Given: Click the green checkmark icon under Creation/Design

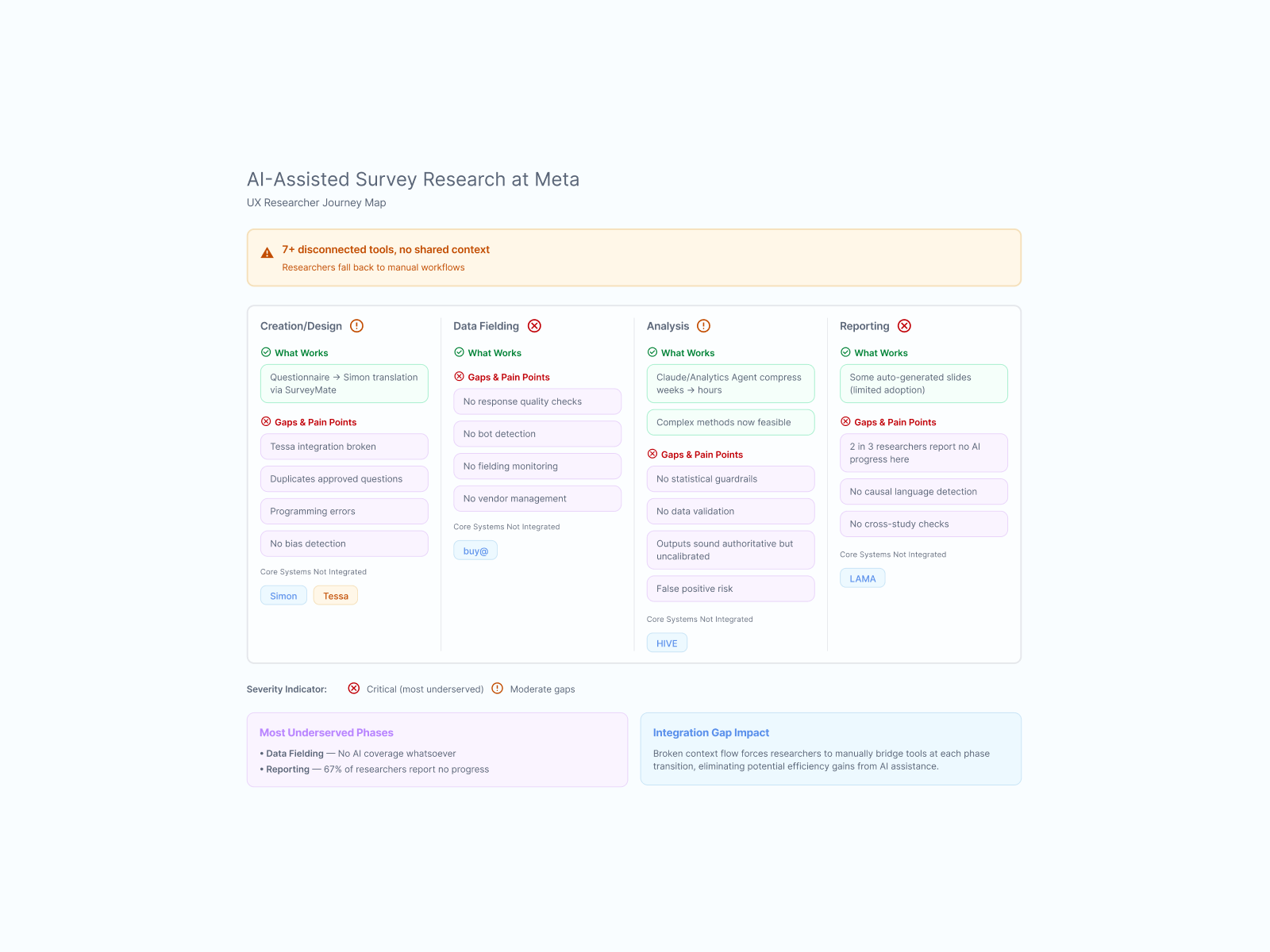Looking at the screenshot, I should point(266,352).
